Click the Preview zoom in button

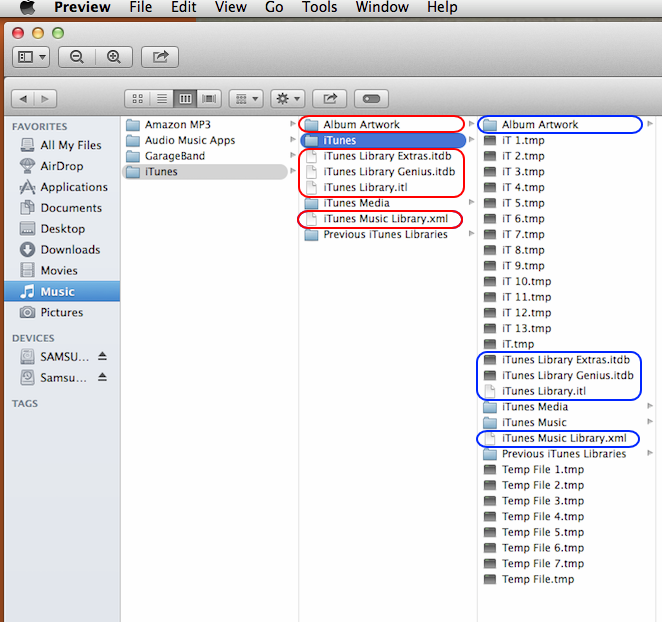pos(114,57)
